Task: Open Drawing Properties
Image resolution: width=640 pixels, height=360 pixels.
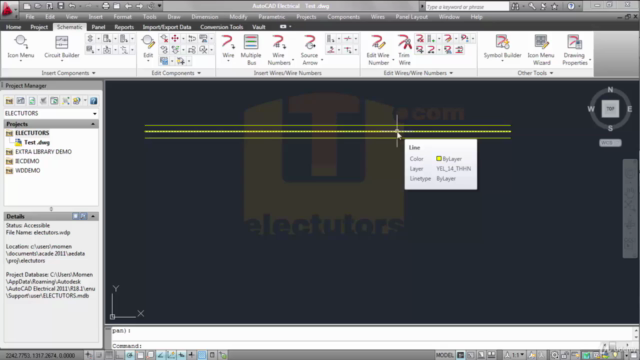Action: (x=575, y=50)
